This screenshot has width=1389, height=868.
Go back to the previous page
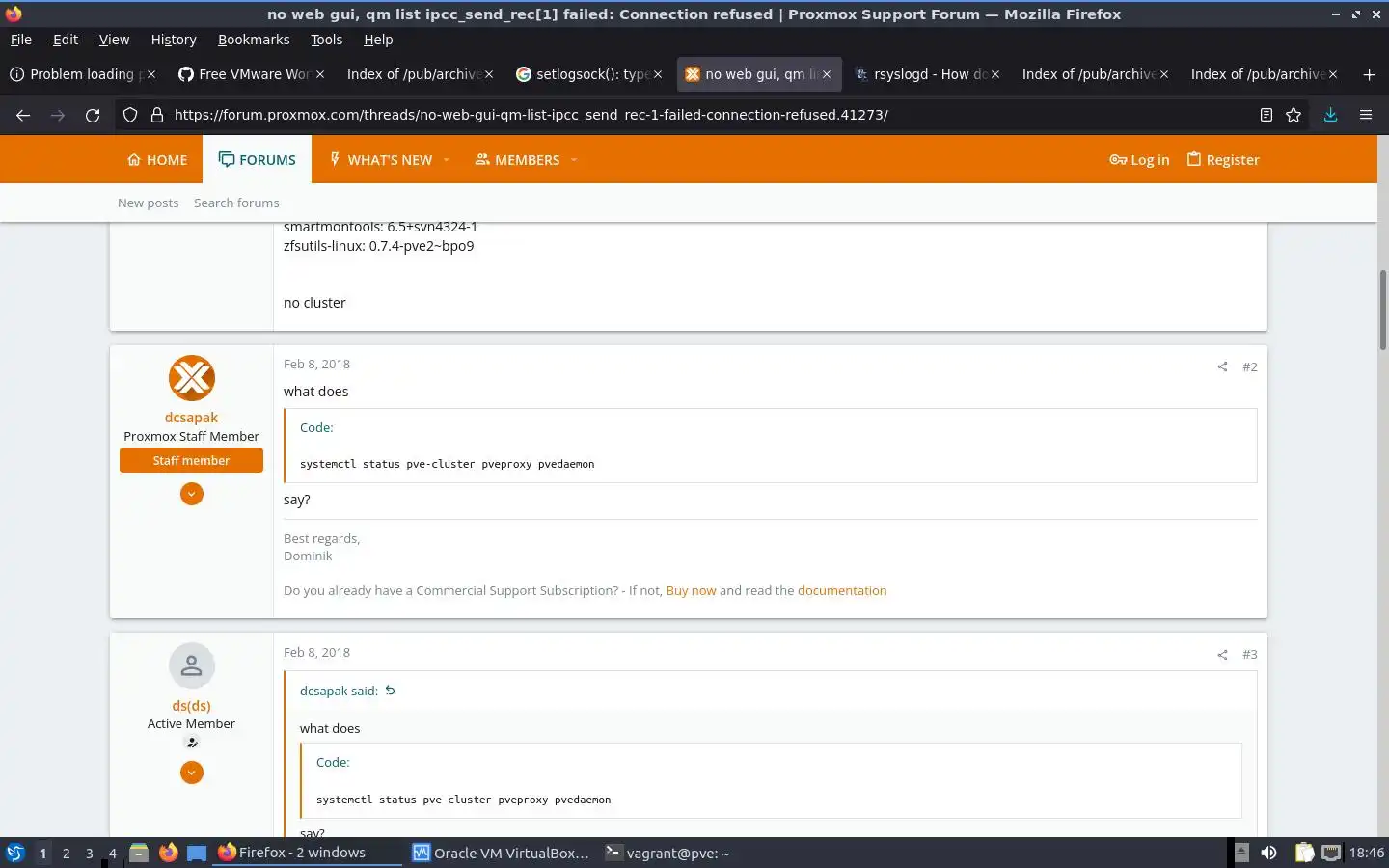[23, 115]
